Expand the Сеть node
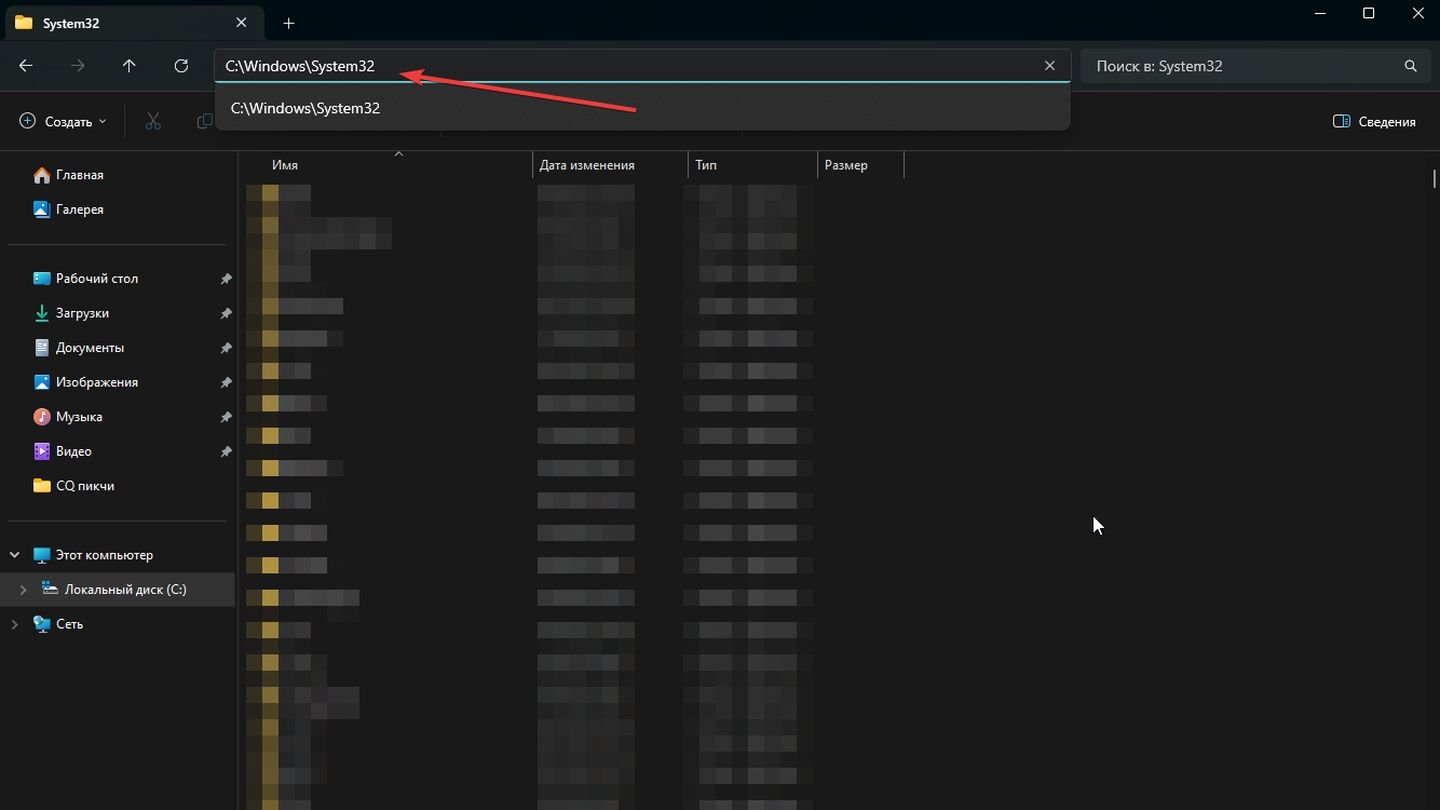This screenshot has height=810, width=1440. 14,624
